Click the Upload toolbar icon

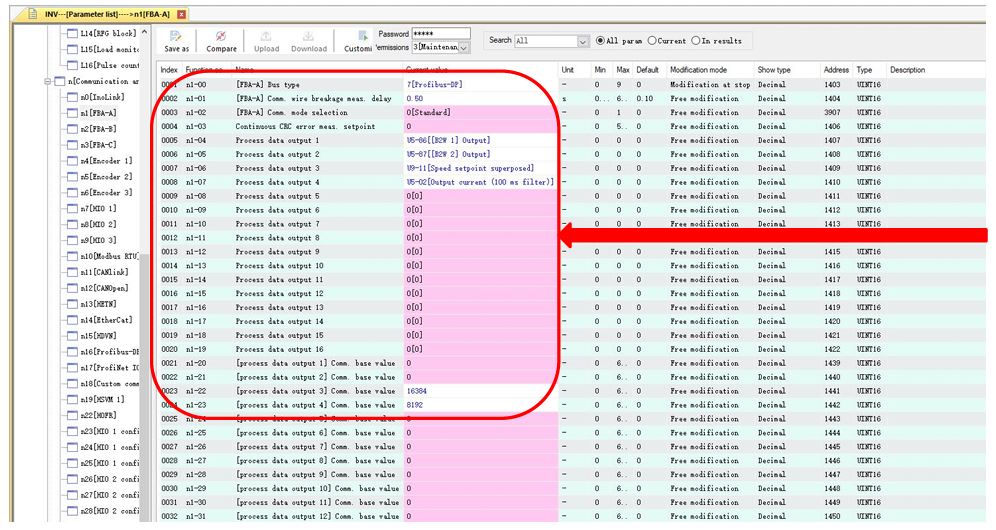coord(267,35)
